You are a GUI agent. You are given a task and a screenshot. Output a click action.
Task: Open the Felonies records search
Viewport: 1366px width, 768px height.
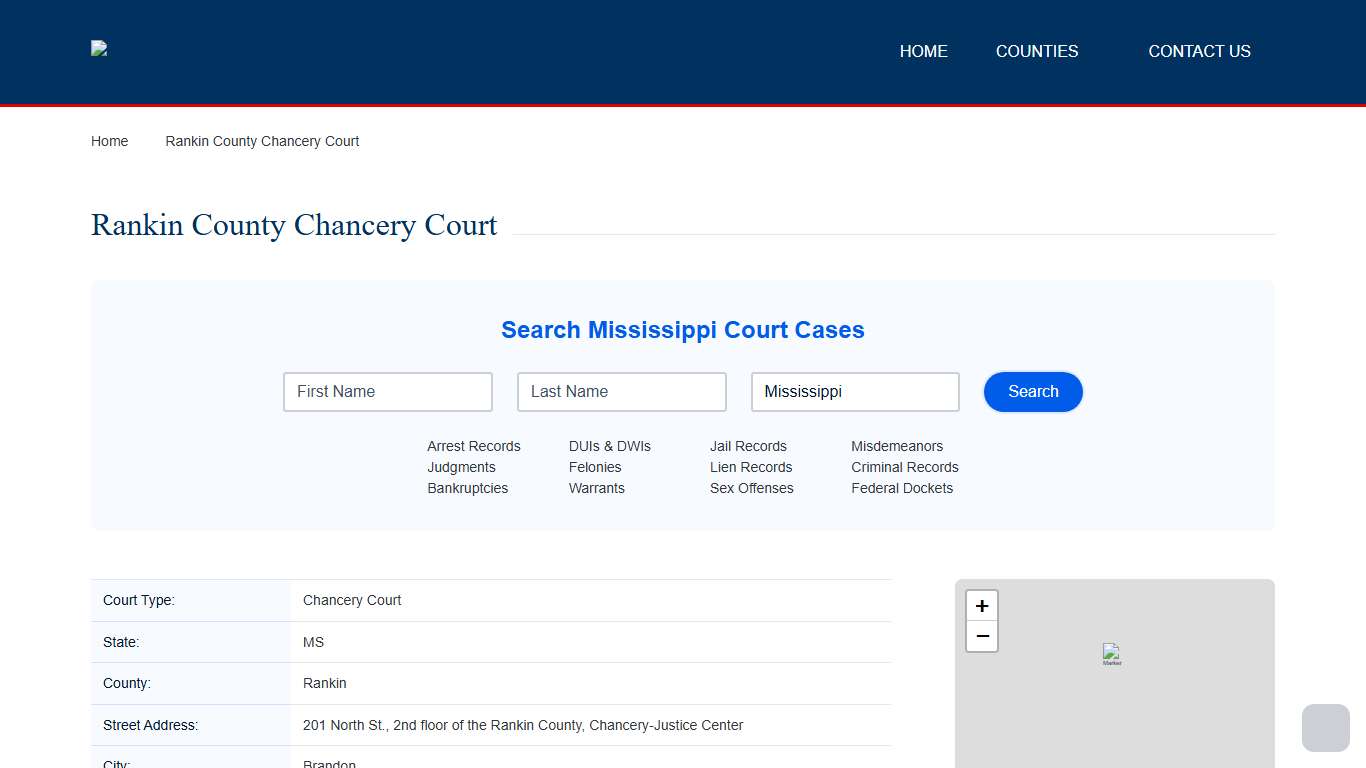coord(595,467)
